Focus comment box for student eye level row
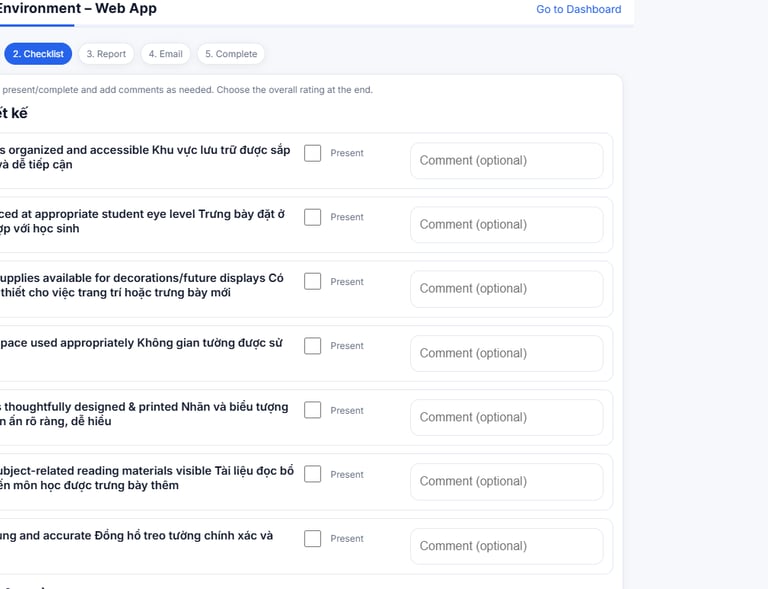Image resolution: width=768 pixels, height=589 pixels. tap(506, 225)
